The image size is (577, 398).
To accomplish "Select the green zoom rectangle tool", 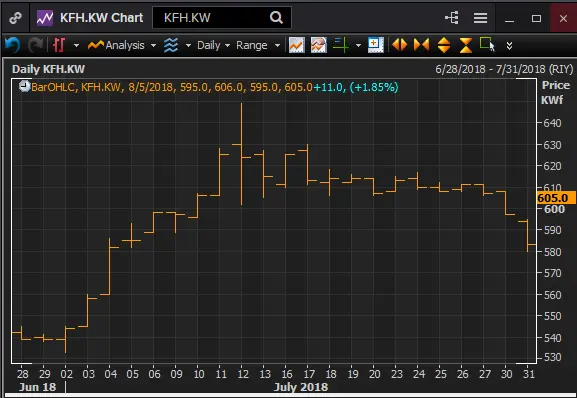I will tap(487, 45).
